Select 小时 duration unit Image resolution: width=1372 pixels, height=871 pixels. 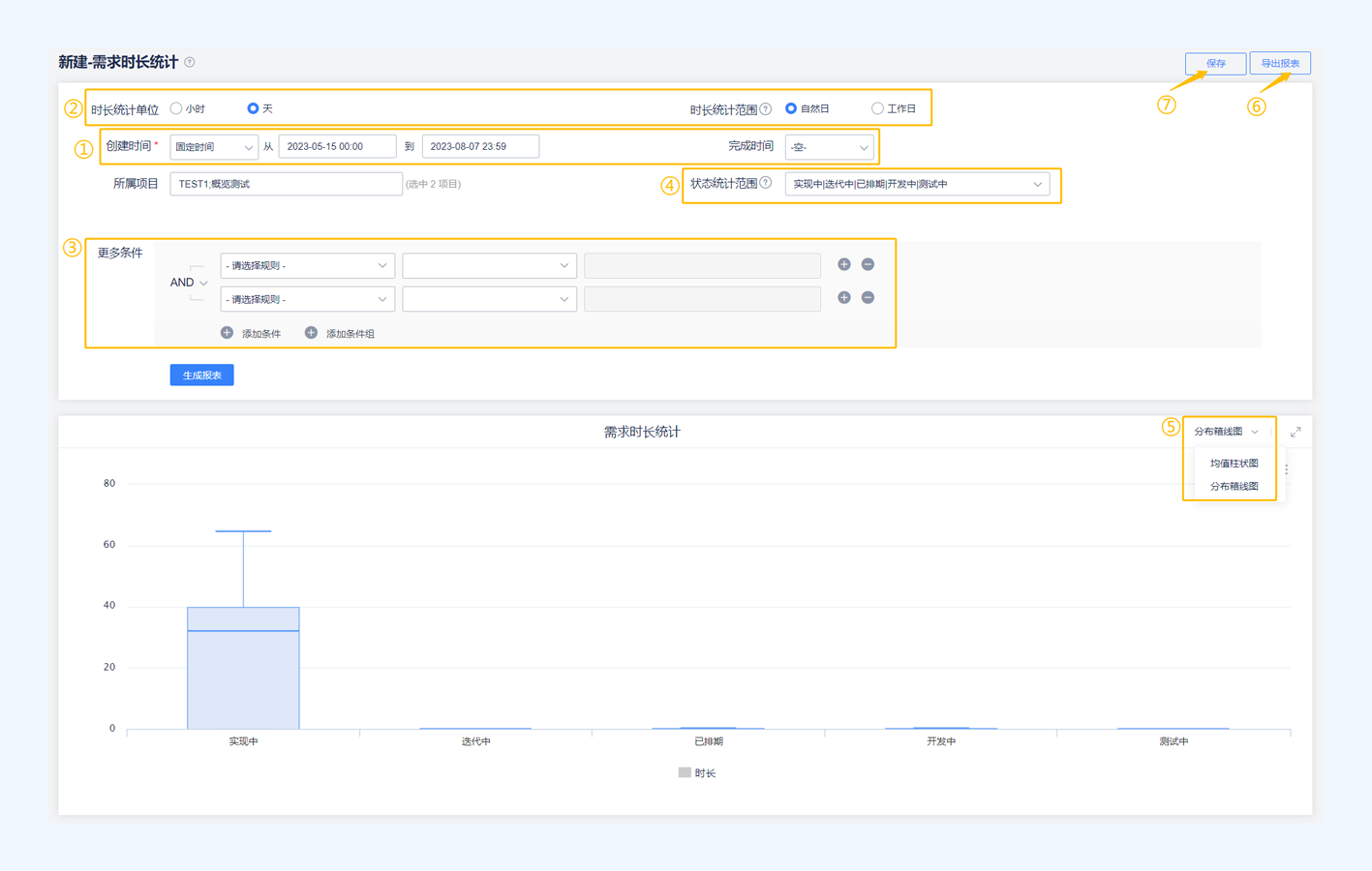pos(176,108)
